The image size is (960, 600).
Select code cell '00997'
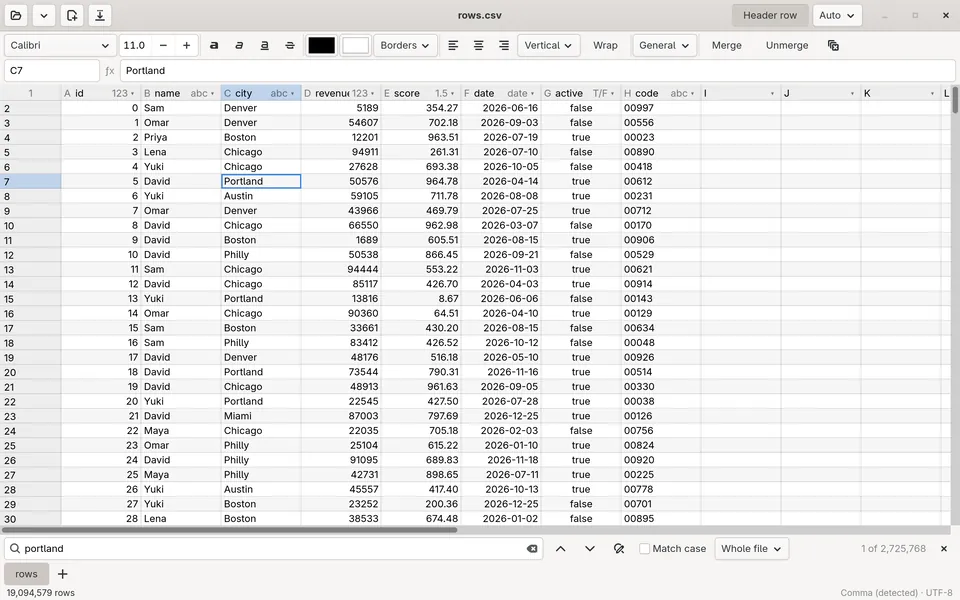click(661, 108)
